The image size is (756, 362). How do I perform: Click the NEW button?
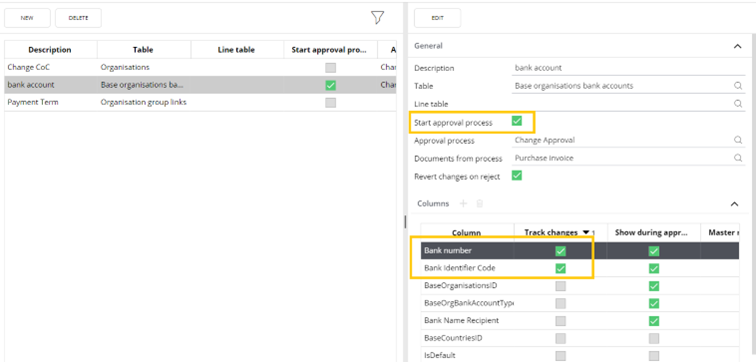coord(27,18)
